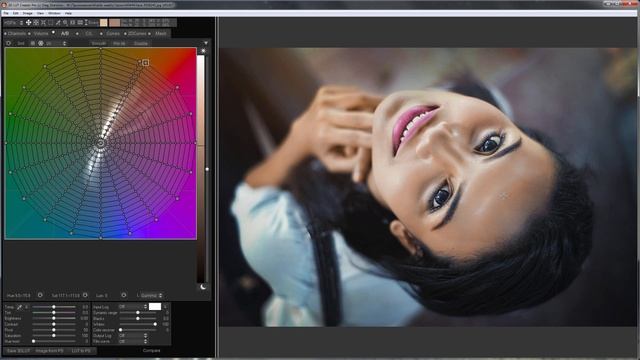The width and height of the screenshot is (640, 360).
Task: Open the Output Log dropdown
Action: tap(133, 336)
